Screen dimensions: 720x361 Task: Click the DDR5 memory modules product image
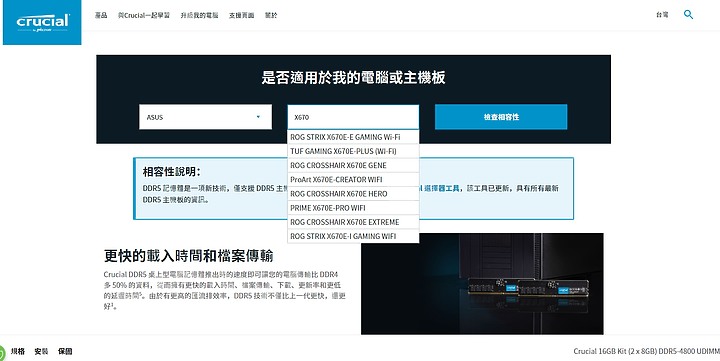(482, 284)
